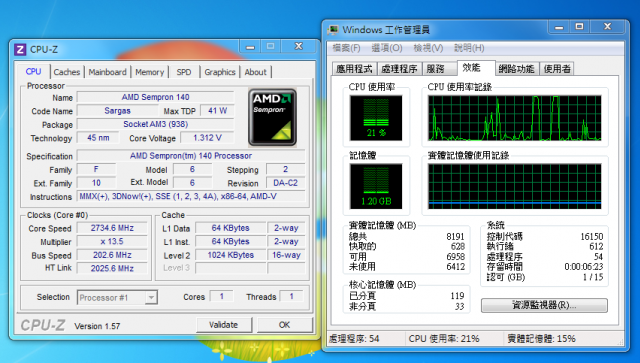Click the Package value Socket AM3 (938)
This screenshot has width=640, height=363.
(155, 124)
